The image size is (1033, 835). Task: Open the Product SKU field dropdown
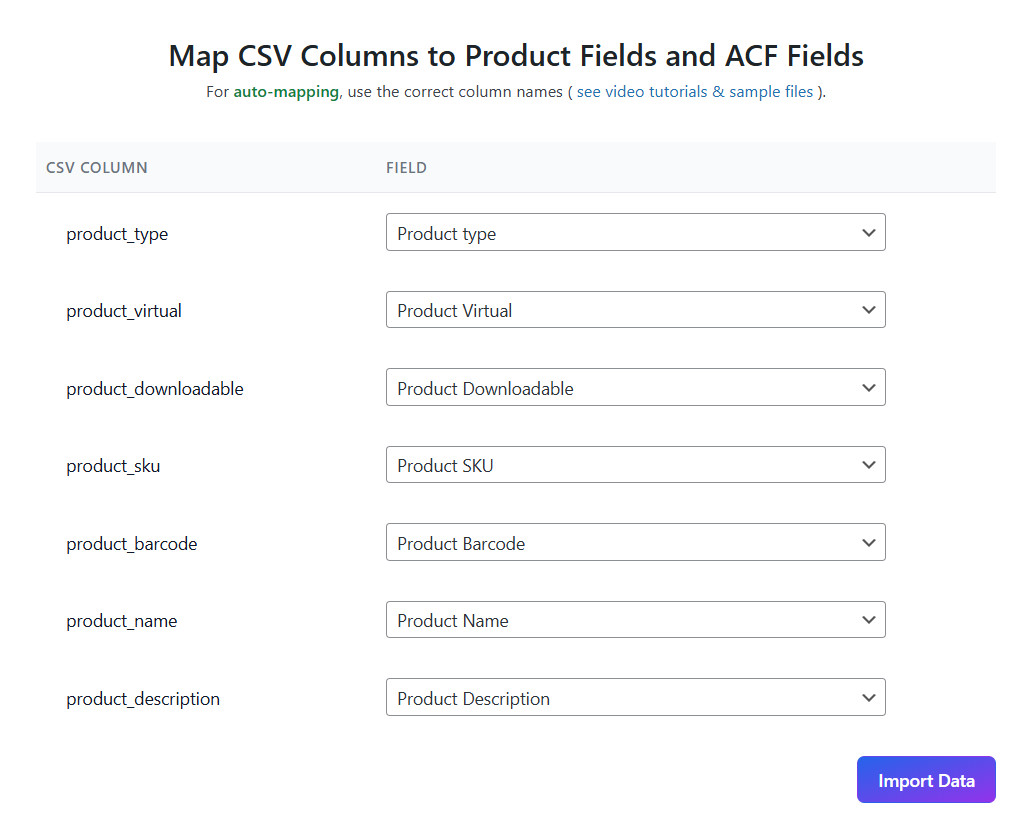tap(635, 465)
